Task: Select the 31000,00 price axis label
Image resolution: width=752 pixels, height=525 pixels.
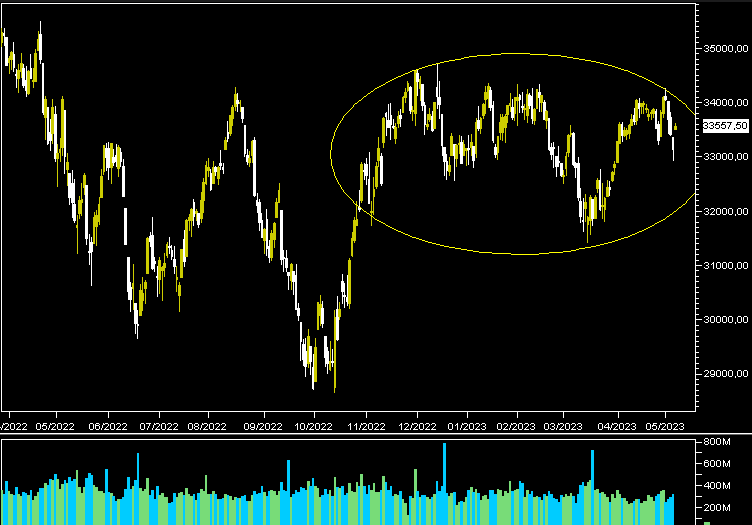Action: (x=726, y=266)
